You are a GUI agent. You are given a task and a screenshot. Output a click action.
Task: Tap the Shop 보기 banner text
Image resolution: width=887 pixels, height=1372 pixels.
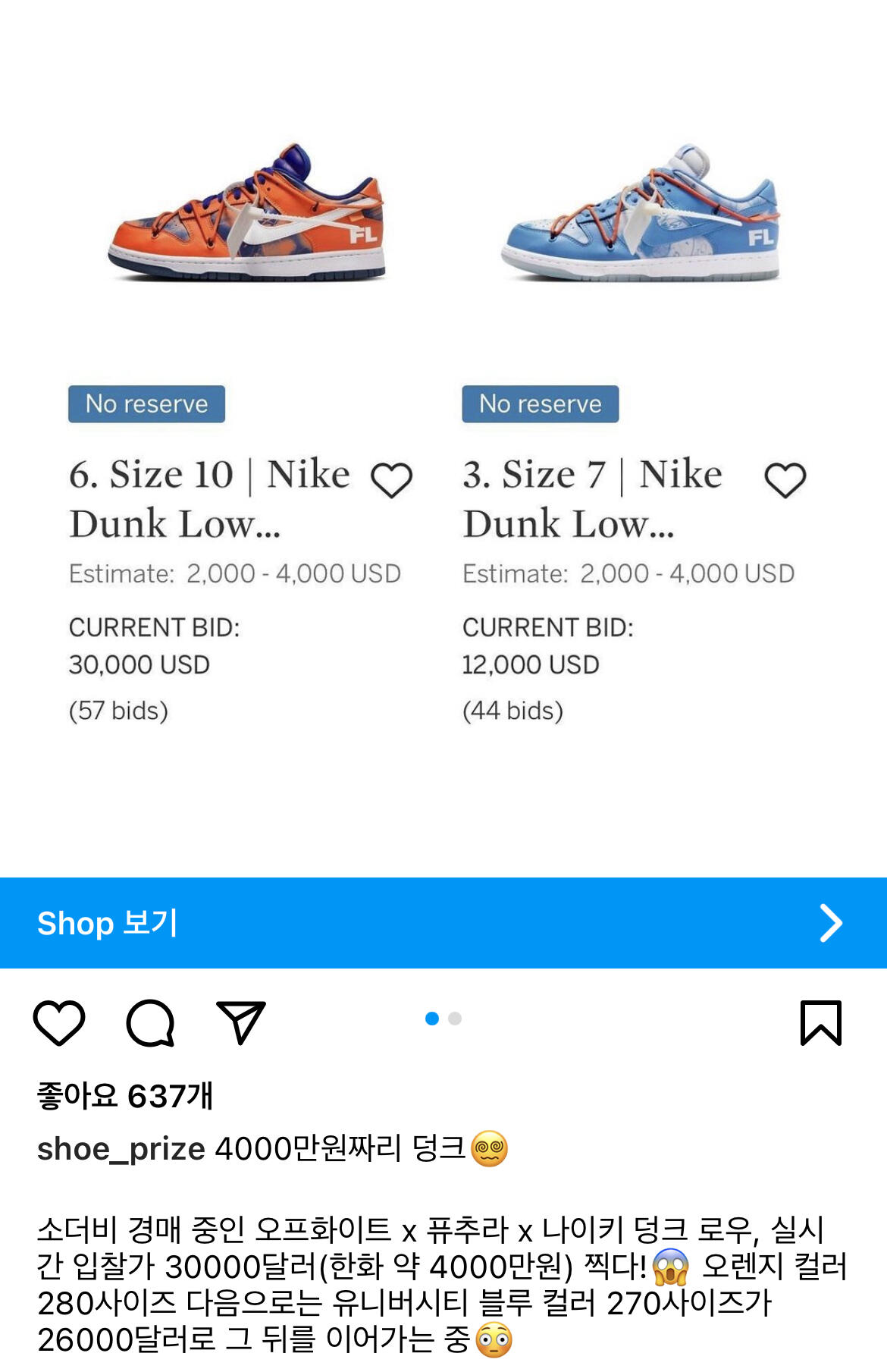pos(107,923)
